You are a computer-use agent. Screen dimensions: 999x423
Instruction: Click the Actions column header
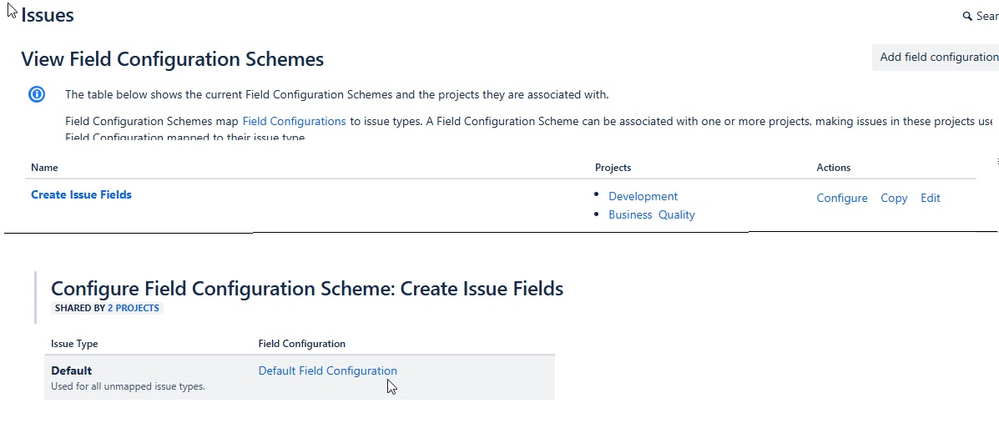pyautogui.click(x=833, y=167)
